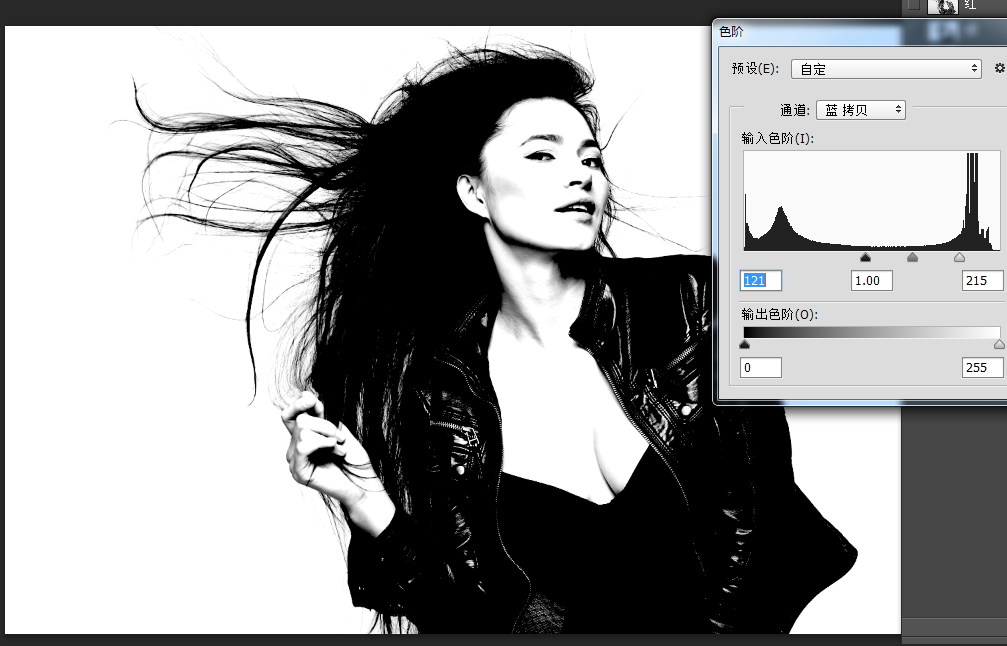Click the 色阶 dialog title bar text

click(x=731, y=31)
